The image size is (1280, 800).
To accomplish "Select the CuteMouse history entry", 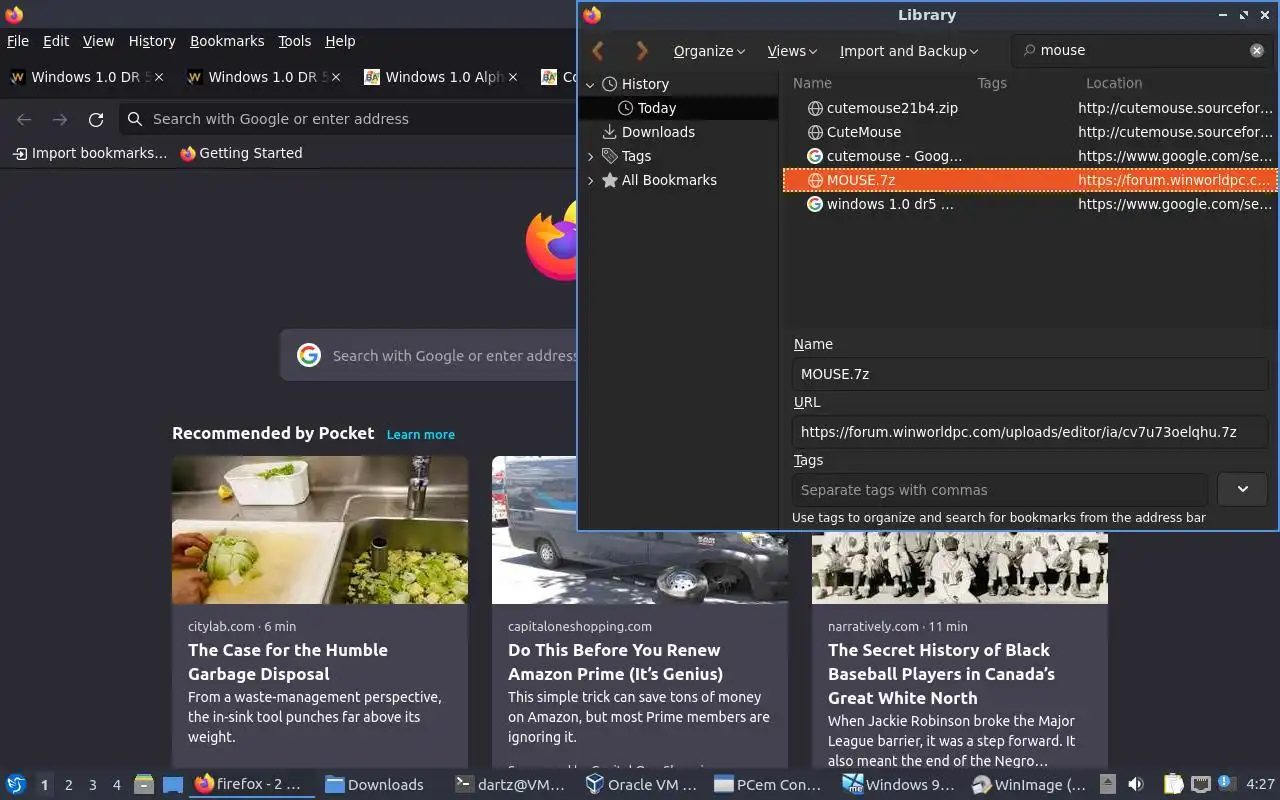I will coord(1029,132).
